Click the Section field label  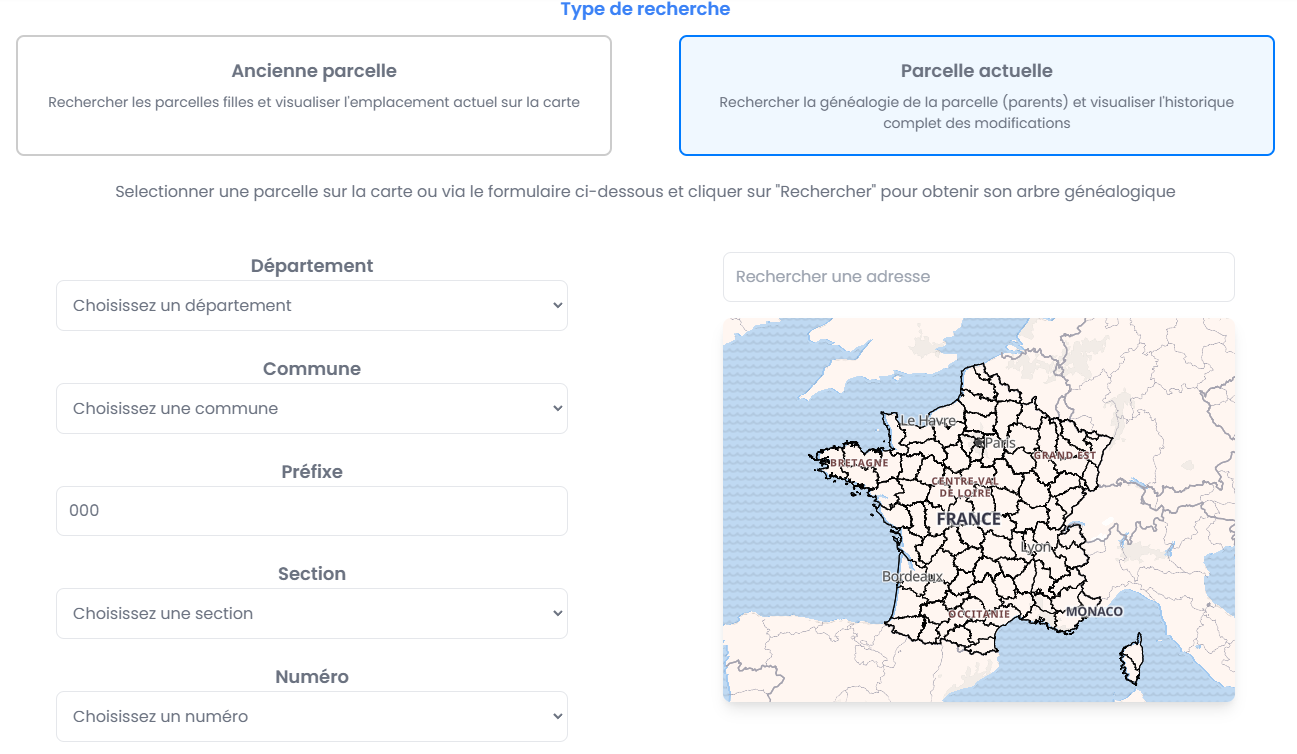(x=312, y=574)
